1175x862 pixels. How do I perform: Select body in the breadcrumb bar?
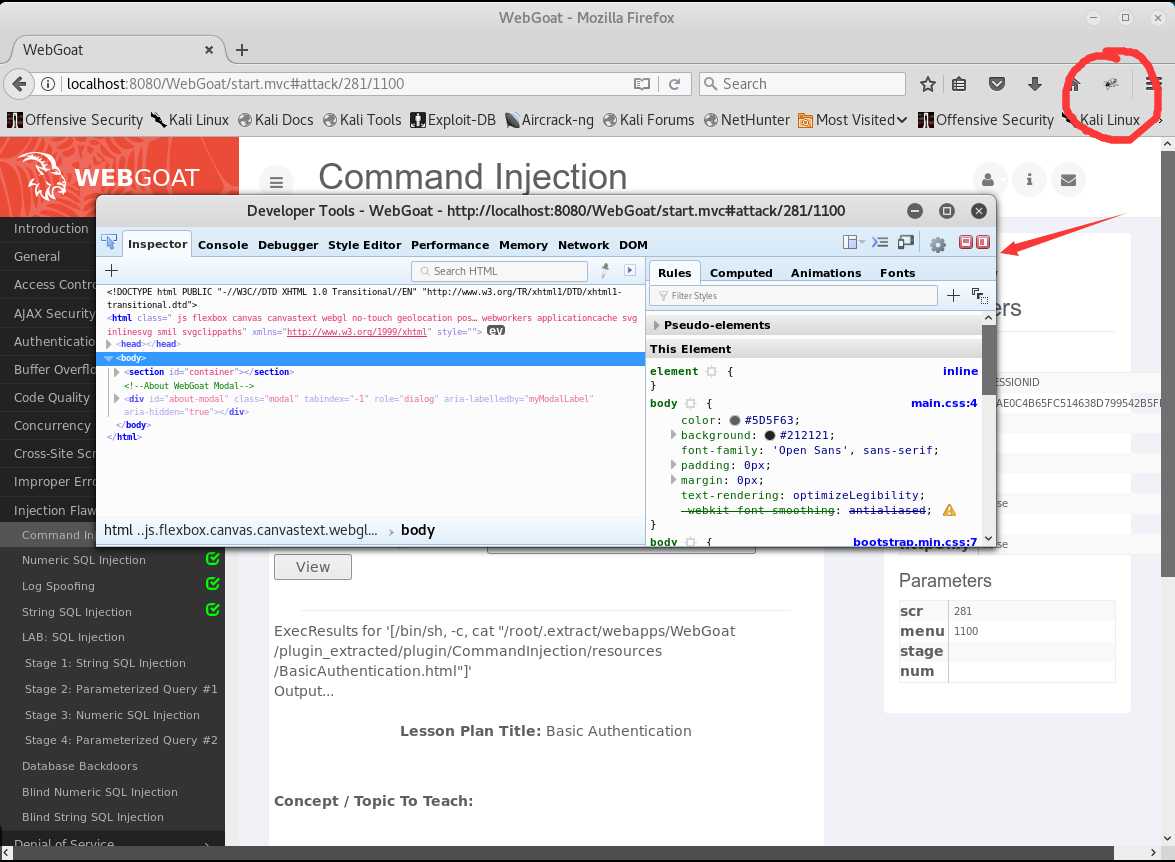coord(417,531)
